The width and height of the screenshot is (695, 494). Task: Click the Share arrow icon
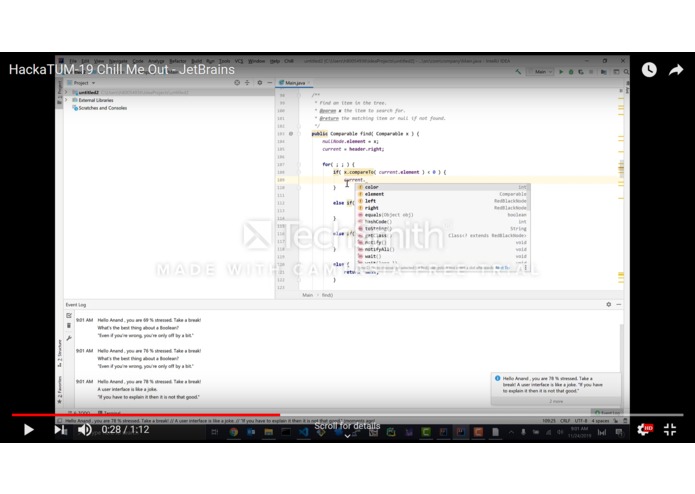pyautogui.click(x=675, y=70)
